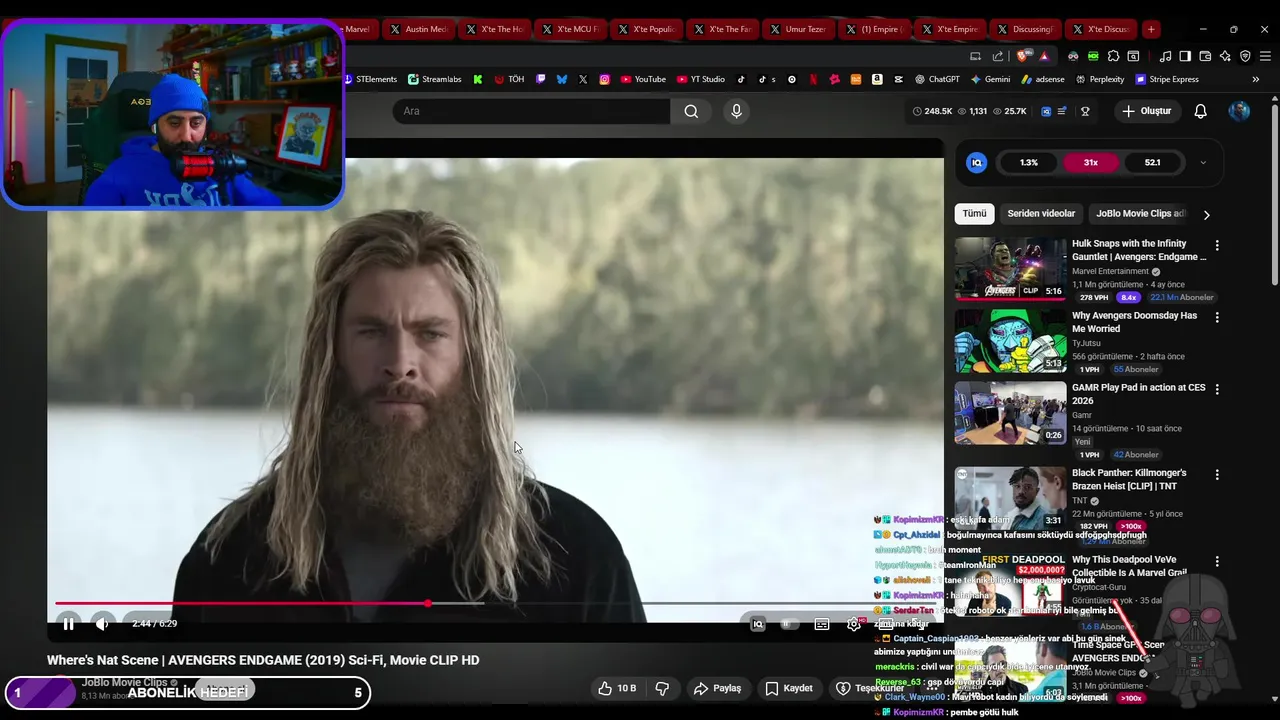Select the Tümü filter chip

pos(975,213)
